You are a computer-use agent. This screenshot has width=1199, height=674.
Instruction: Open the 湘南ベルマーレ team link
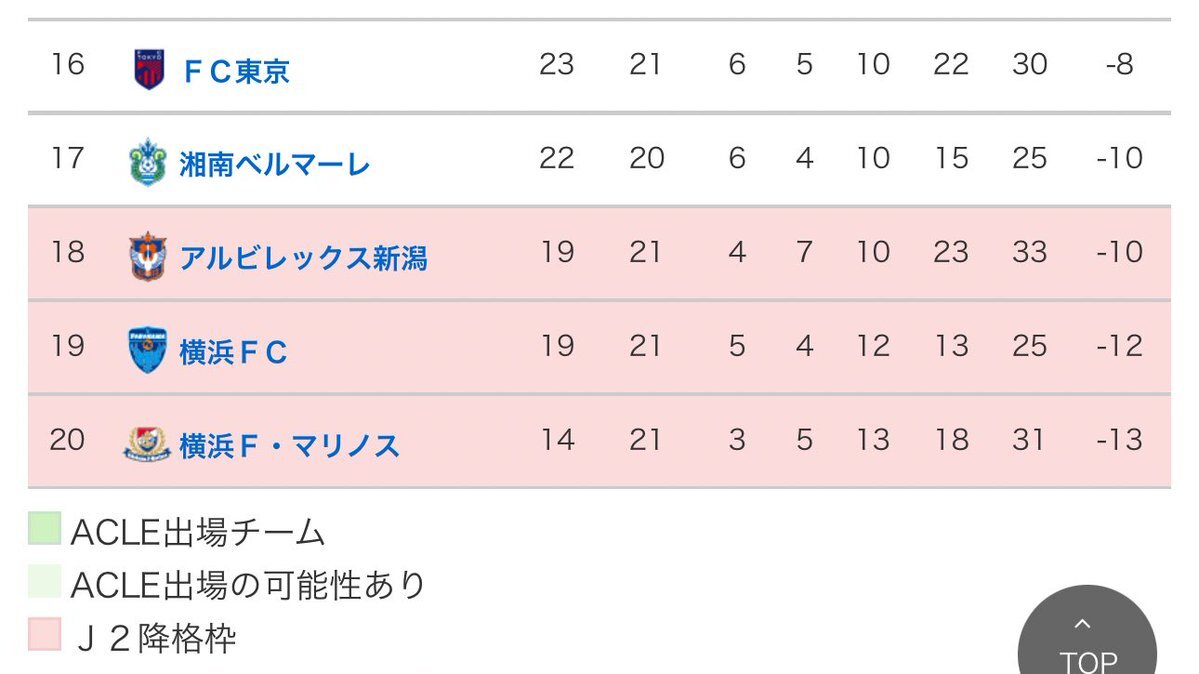coord(275,164)
